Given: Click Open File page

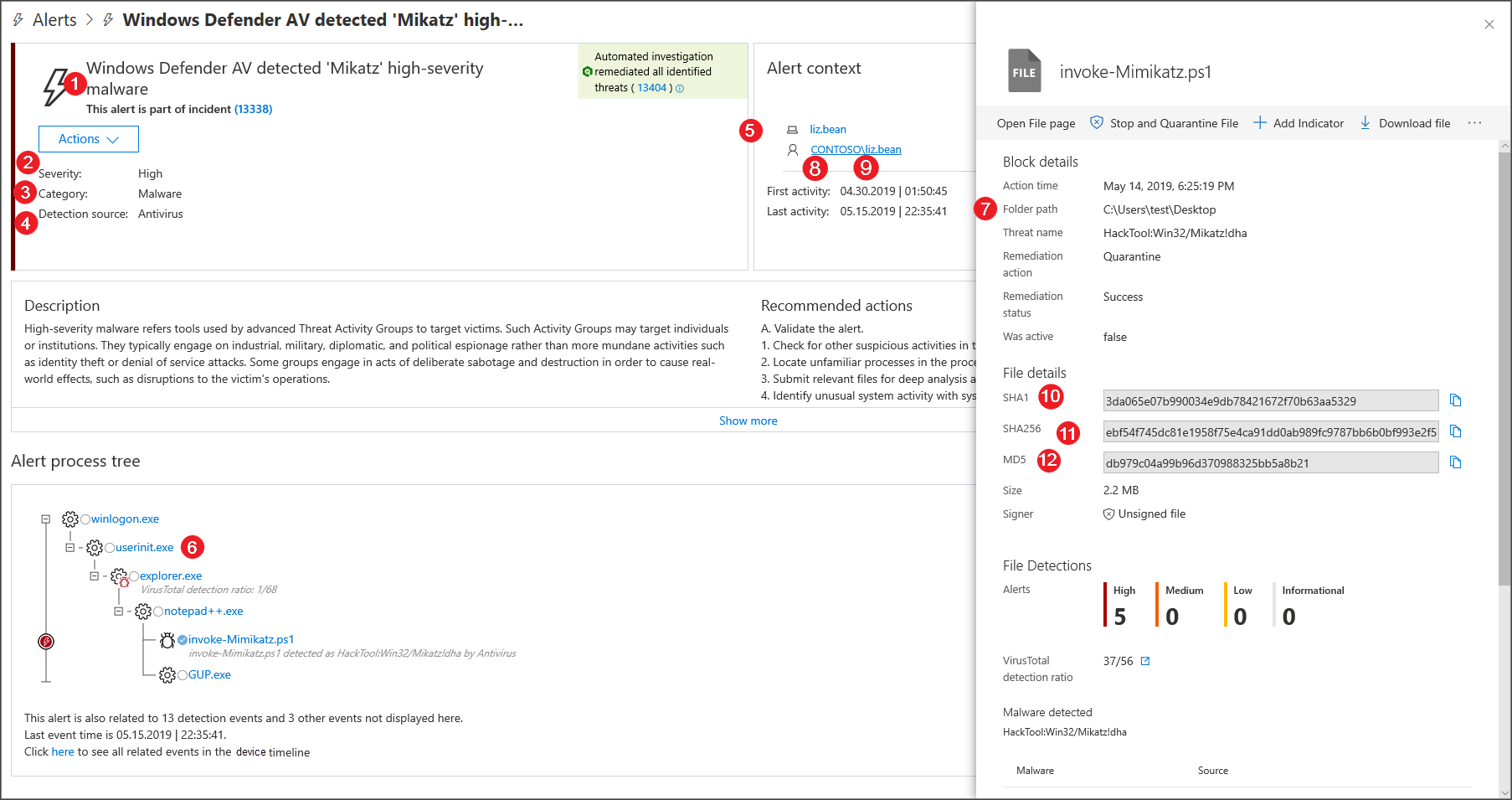Looking at the screenshot, I should click(1036, 123).
